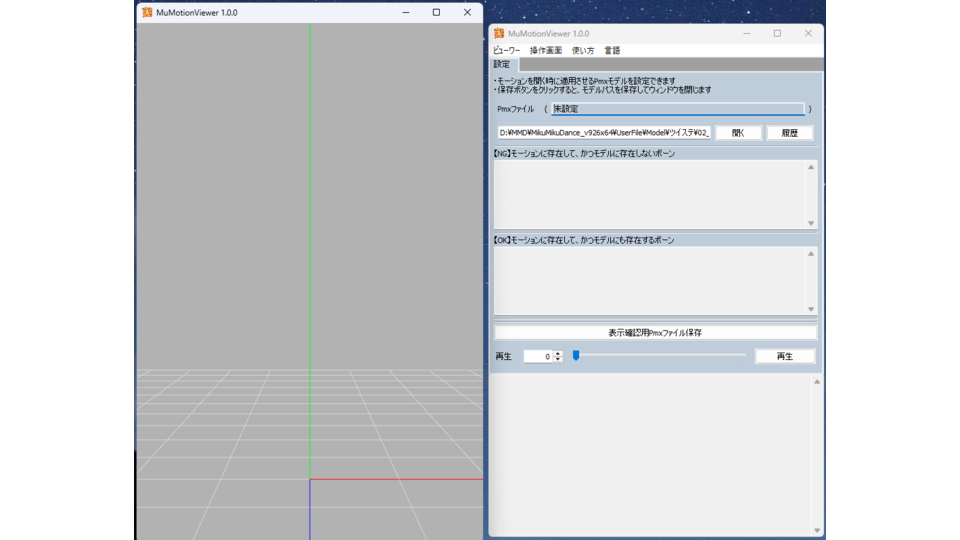The image size is (960, 540).
Task: Click the Pmxファイル label
Action: 516,109
